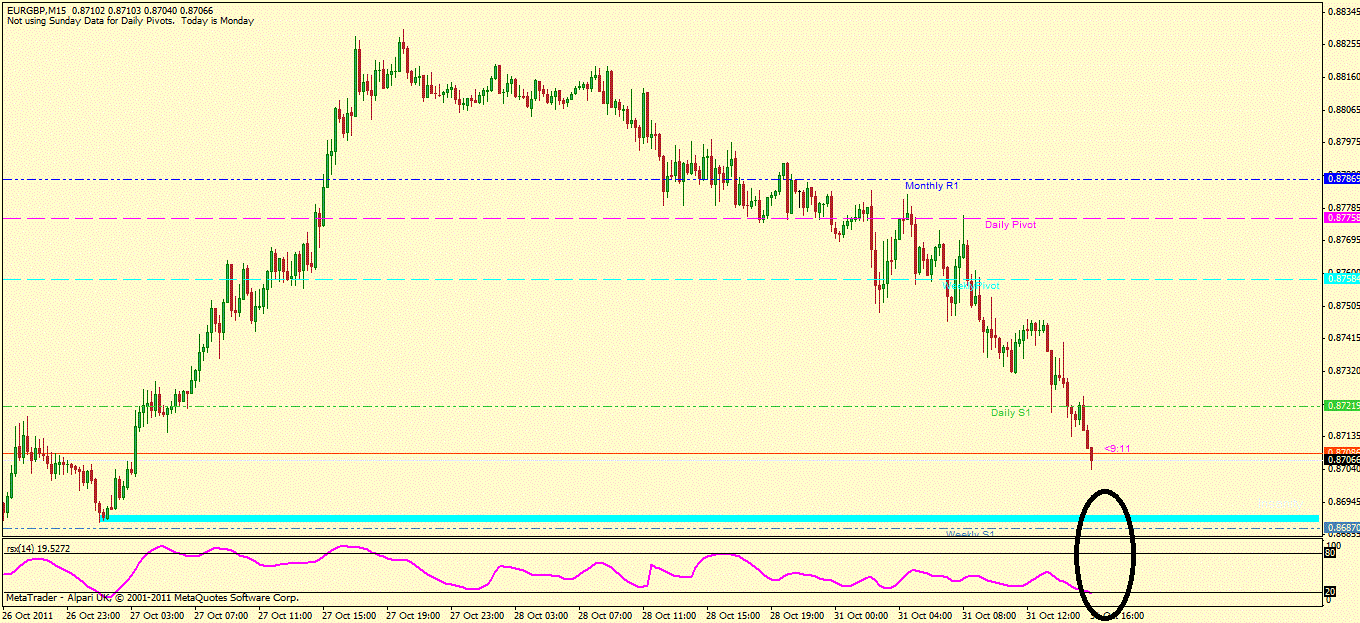Click the EURGBP,M15 chart title text

36,11
